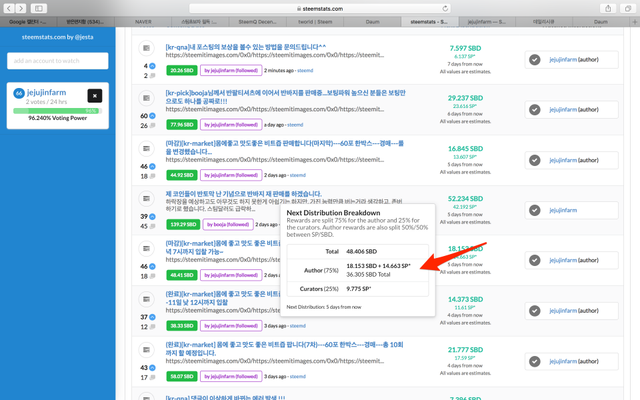Open steemd link on the a day ago post
The height and width of the screenshot is (400, 640).
tap(295, 125)
